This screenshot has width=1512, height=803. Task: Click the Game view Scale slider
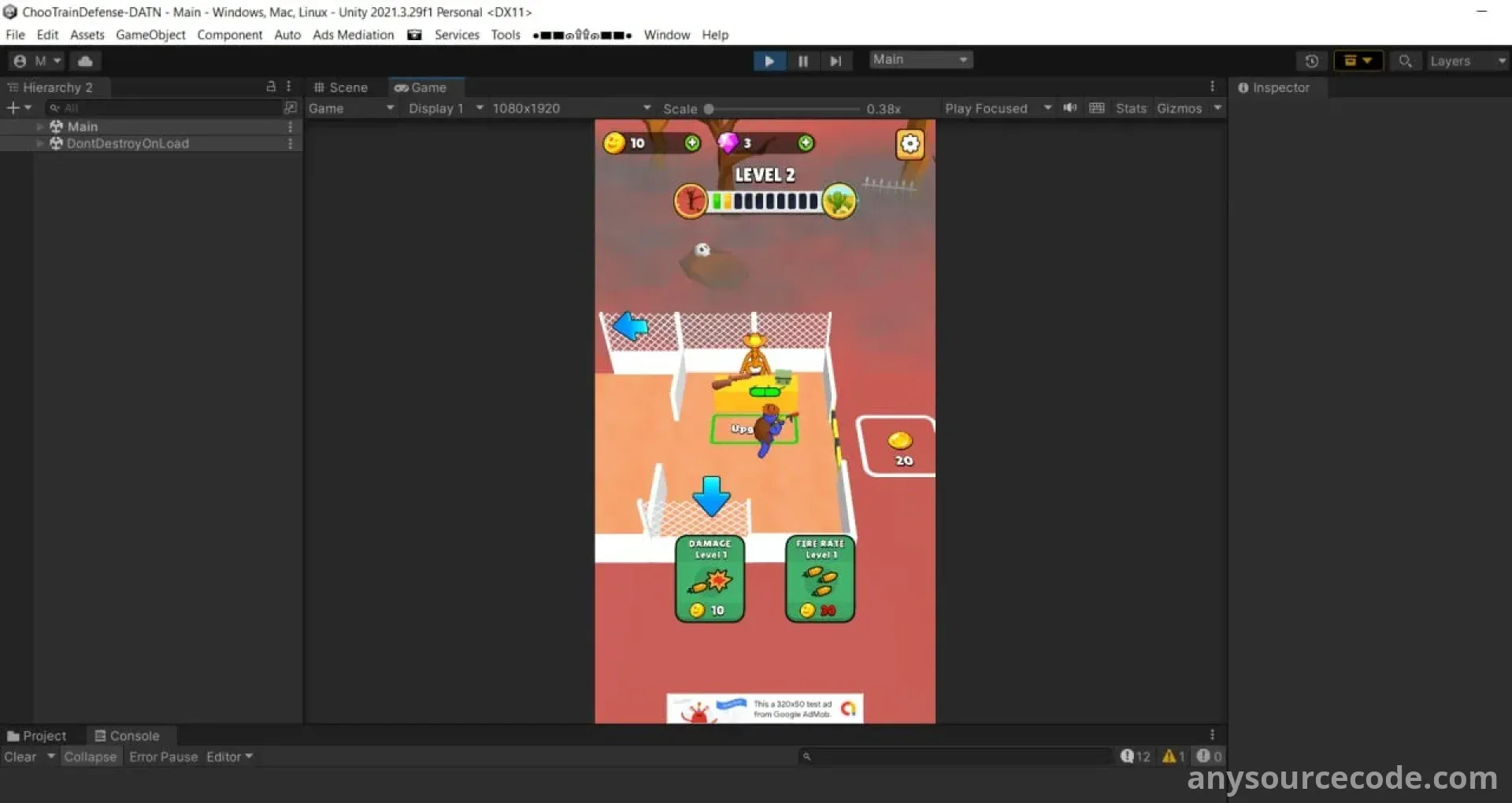[x=784, y=109]
